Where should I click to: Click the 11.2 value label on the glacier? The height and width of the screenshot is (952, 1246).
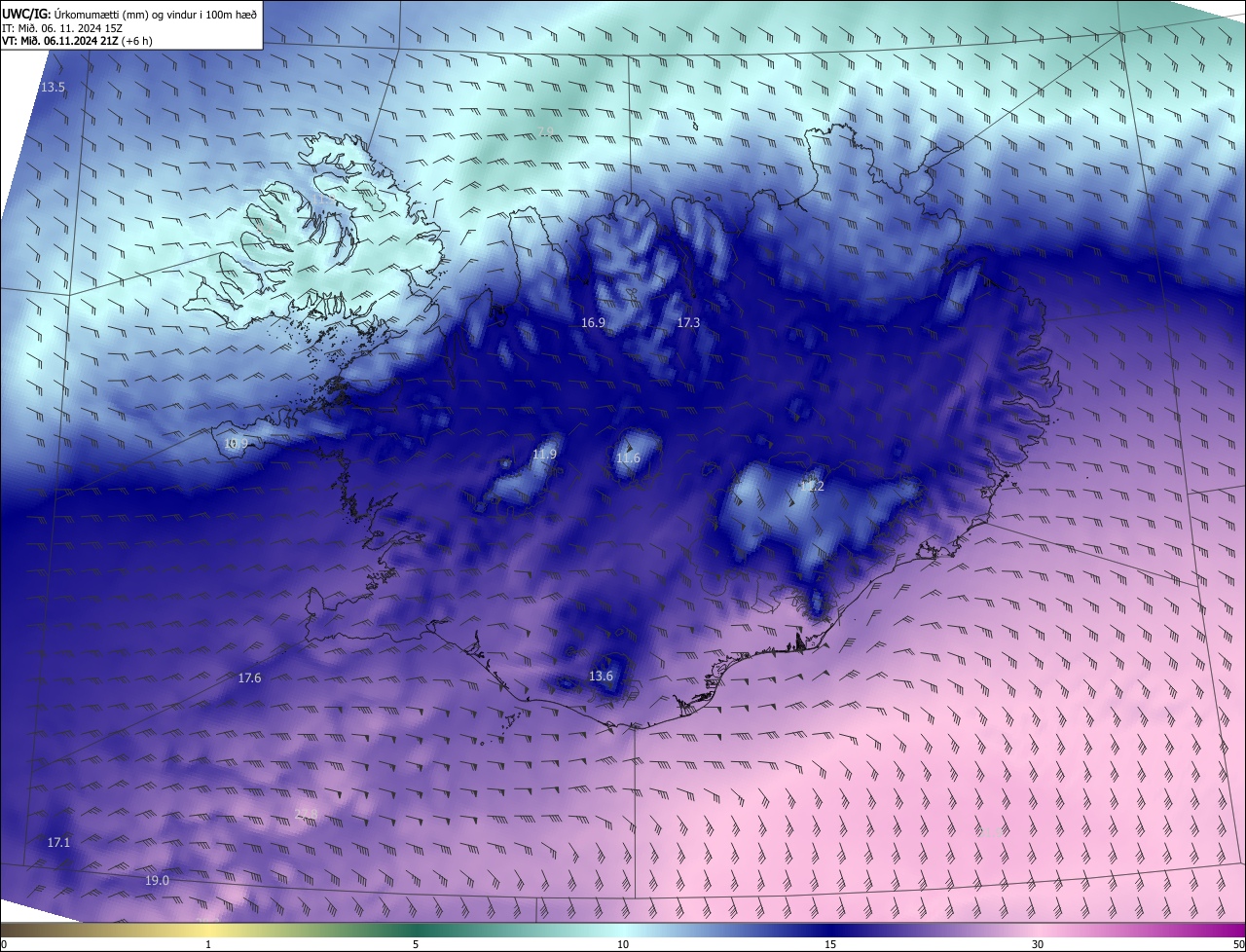(813, 487)
